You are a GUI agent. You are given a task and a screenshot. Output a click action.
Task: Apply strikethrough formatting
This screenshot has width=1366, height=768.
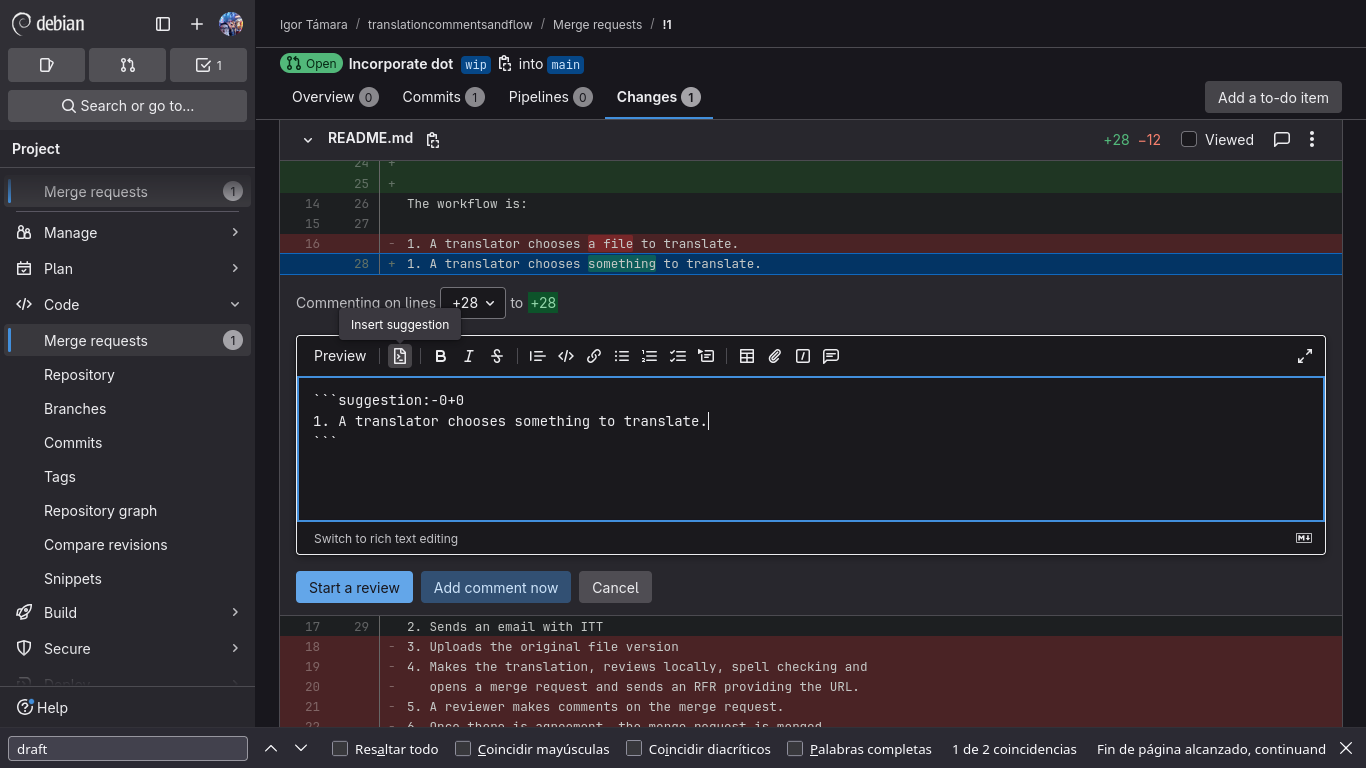[x=497, y=356]
